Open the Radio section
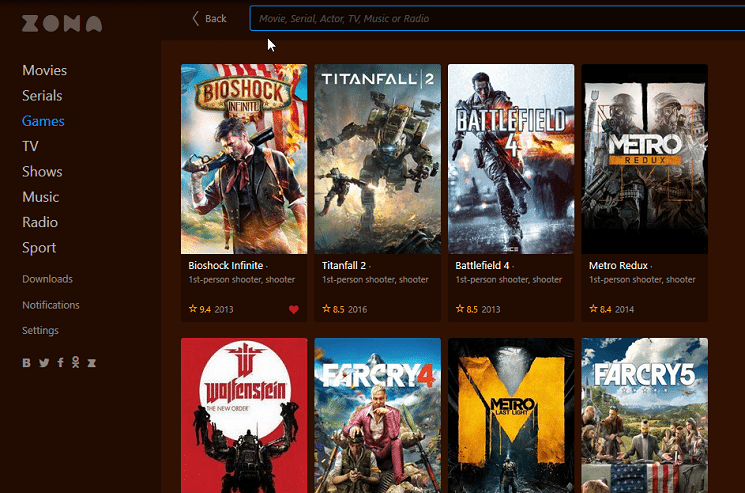This screenshot has width=745, height=493. pyautogui.click(x=40, y=222)
